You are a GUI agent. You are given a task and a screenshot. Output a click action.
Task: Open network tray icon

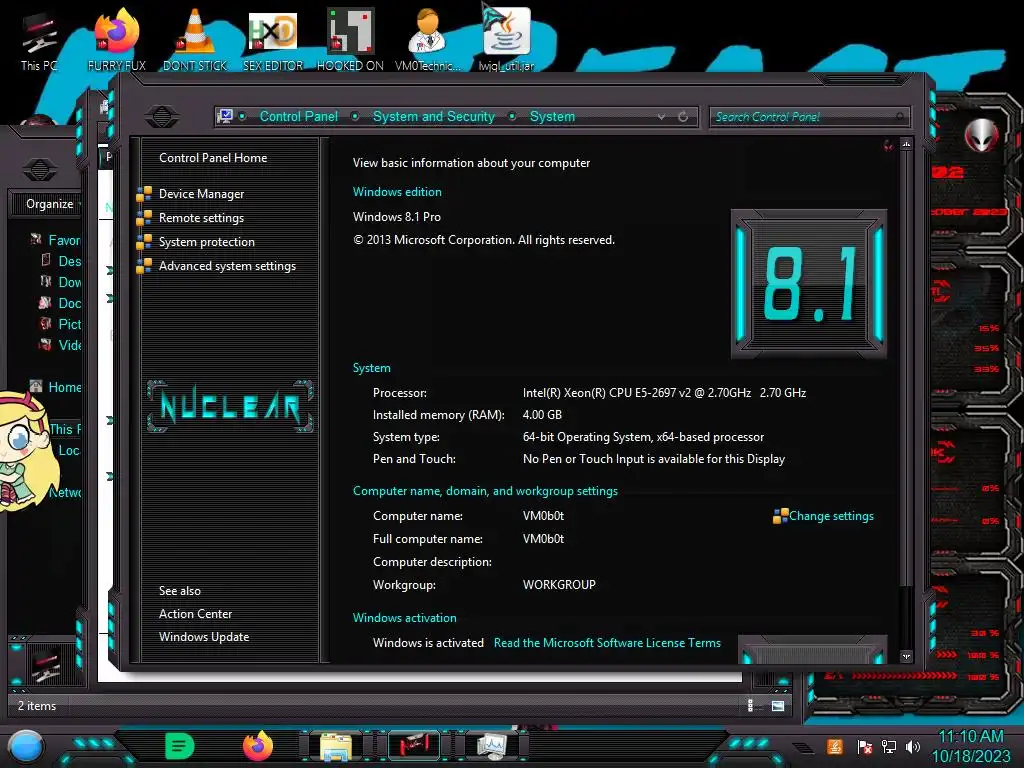click(889, 746)
